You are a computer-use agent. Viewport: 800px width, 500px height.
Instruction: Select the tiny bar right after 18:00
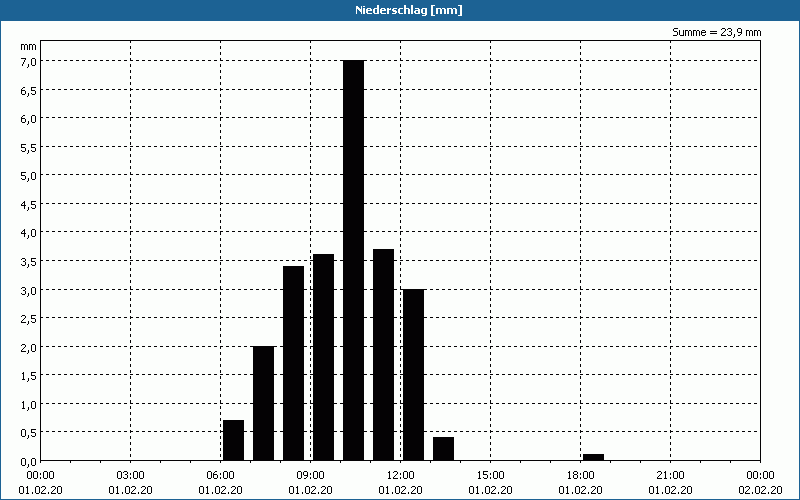[593, 457]
